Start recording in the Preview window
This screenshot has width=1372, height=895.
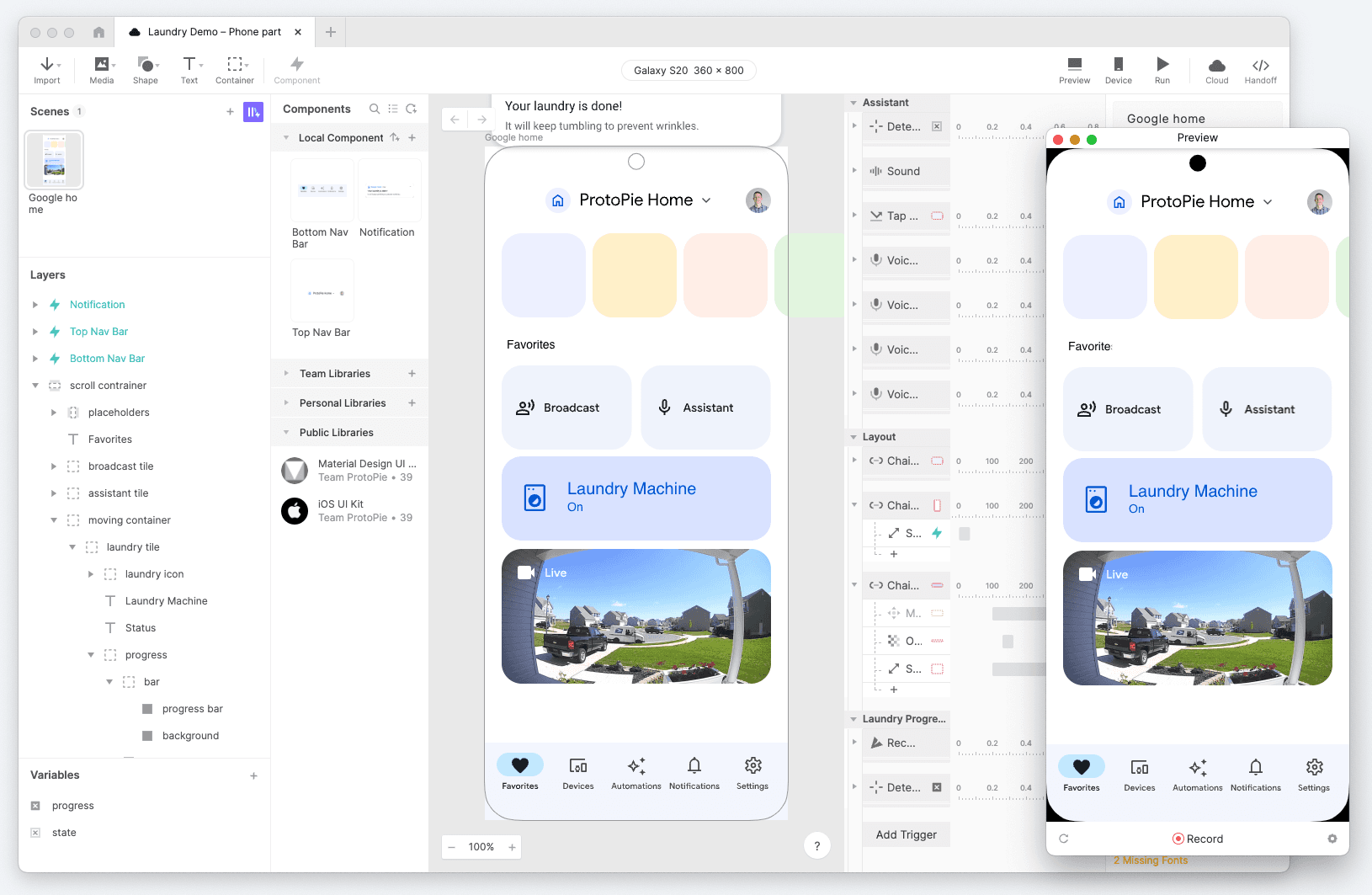[1197, 839]
